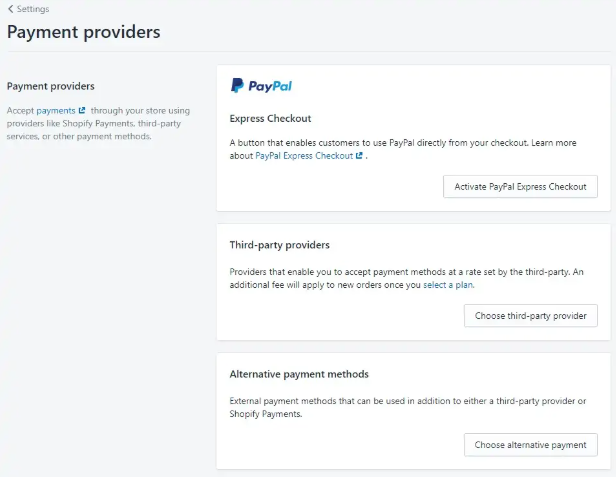Screen dimensions: 616x479
Task: Follow the 'select a plan' link
Action: (448, 284)
